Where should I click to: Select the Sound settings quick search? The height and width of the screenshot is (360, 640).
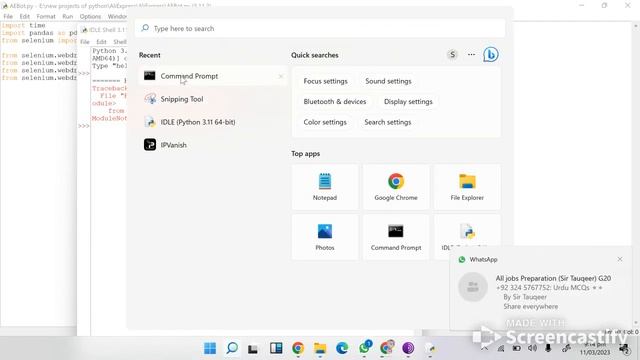pyautogui.click(x=388, y=81)
